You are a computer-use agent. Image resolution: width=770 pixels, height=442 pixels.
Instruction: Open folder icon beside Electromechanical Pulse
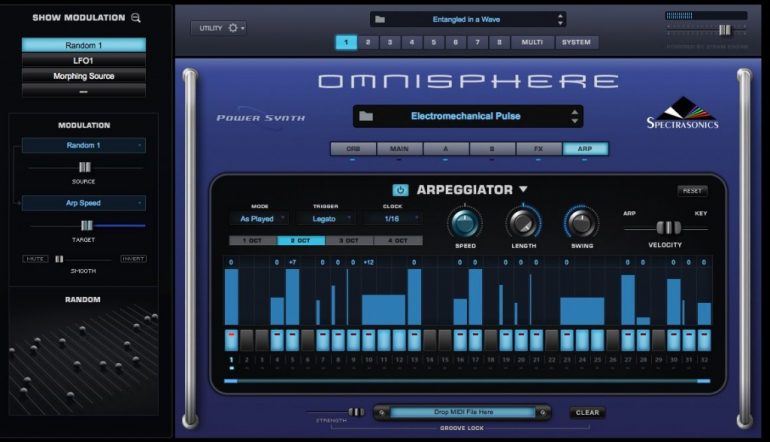pos(366,116)
